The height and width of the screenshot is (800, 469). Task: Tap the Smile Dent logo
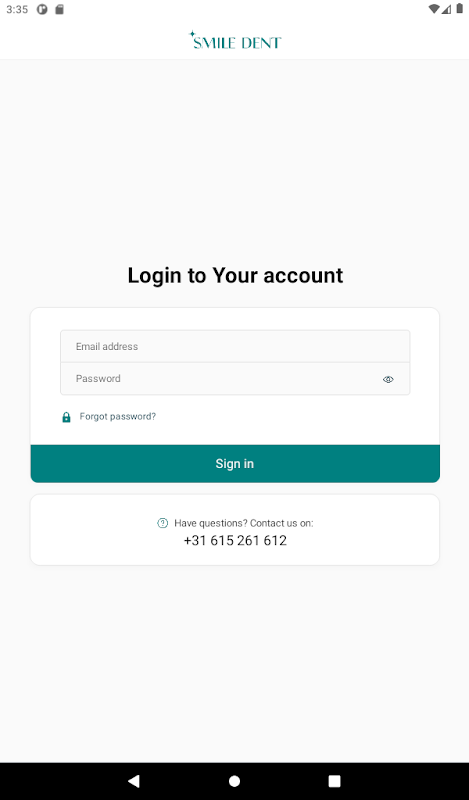click(x=235, y=40)
